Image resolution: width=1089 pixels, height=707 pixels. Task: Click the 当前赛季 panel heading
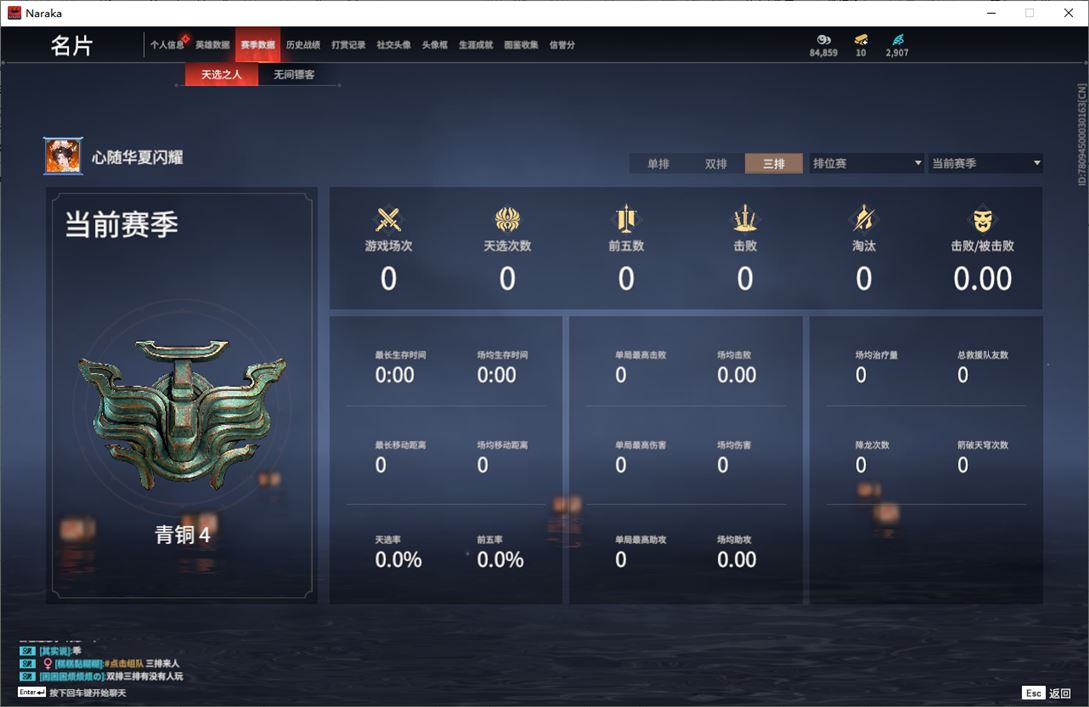(122, 224)
